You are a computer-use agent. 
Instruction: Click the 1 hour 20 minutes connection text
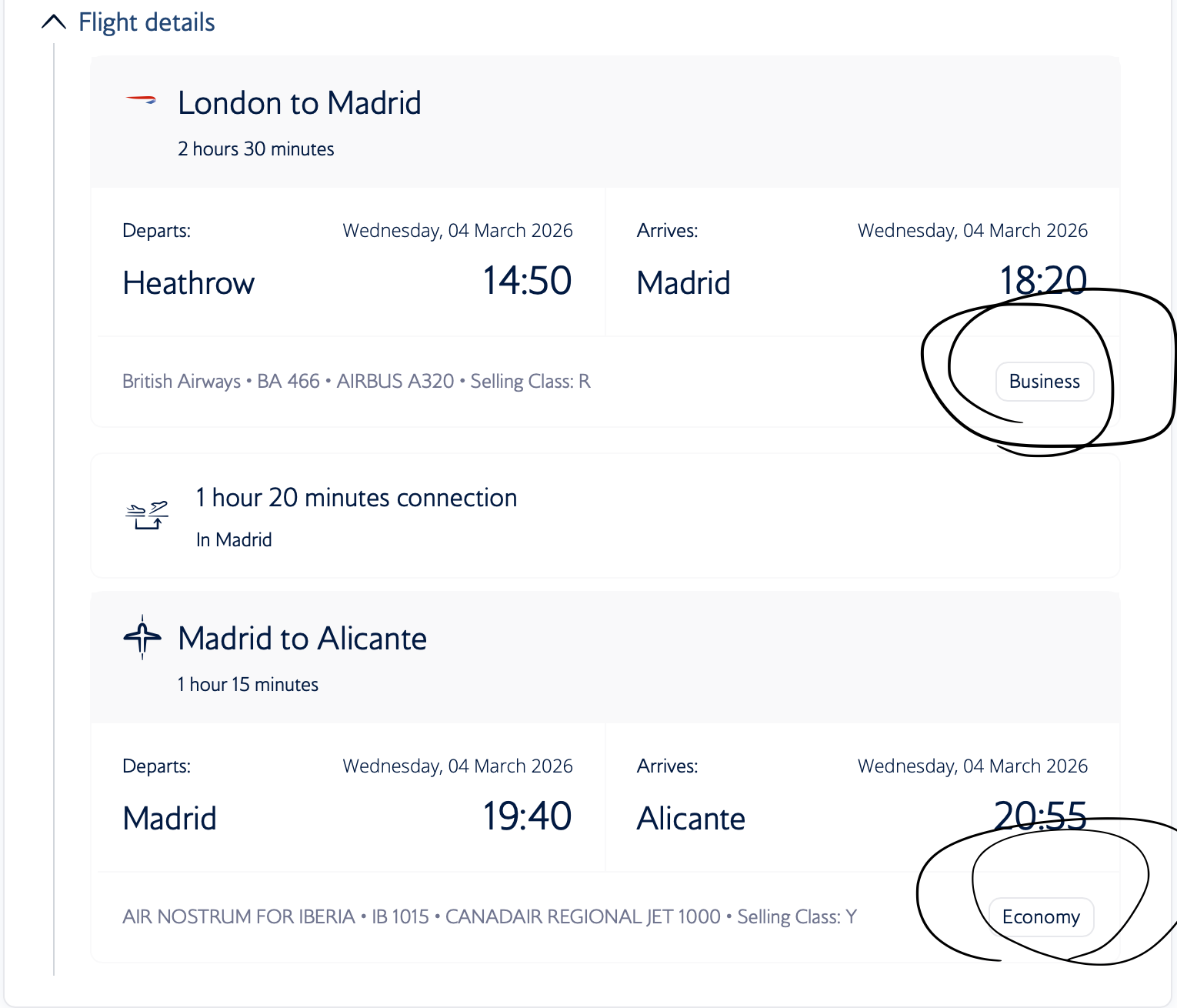356,498
